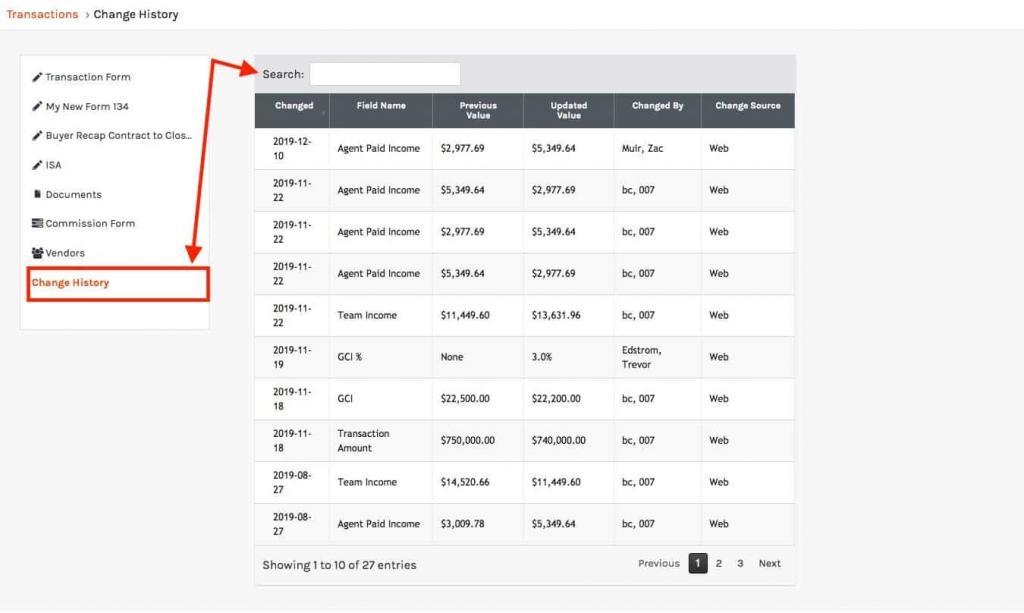Screen dimensions: 1024x613
Task: Click Muir, Zac in Changed By
Action: click(642, 149)
